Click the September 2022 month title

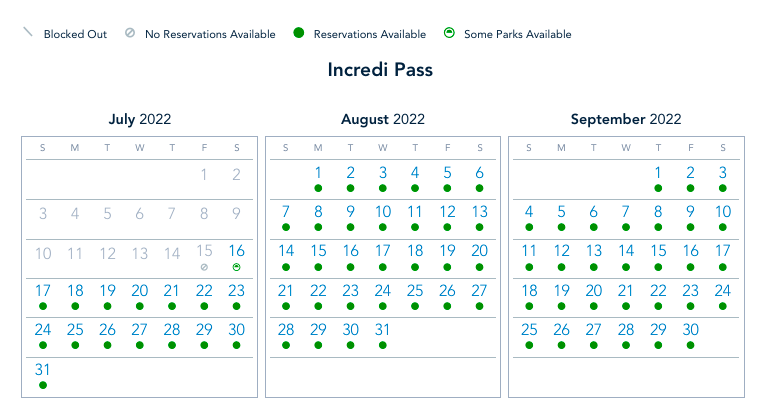625,119
